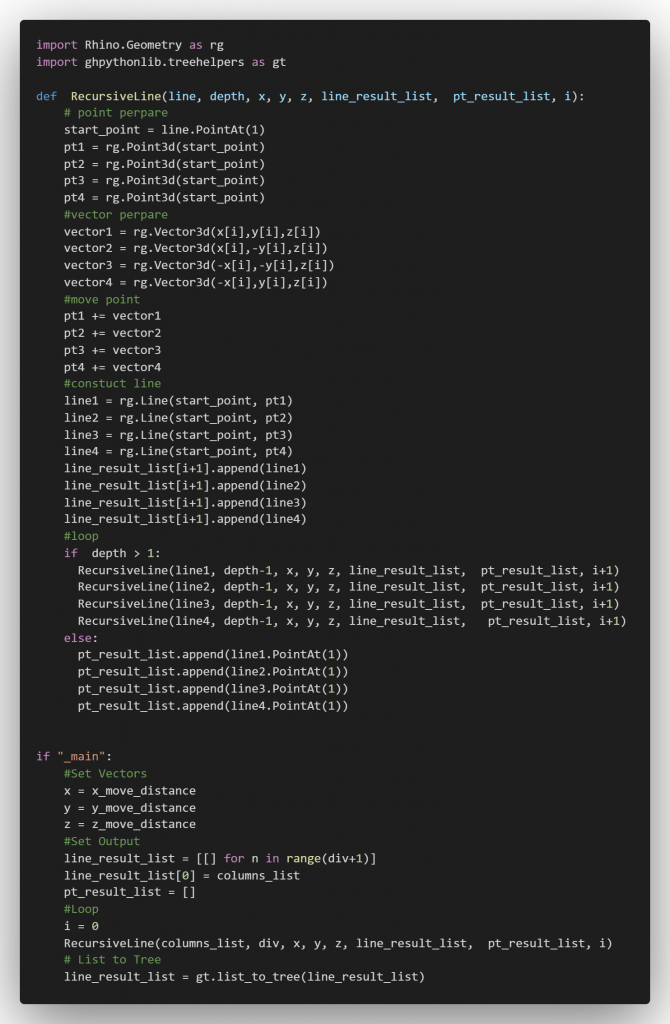Click 'pt_result_list.append(line3.PointAt(1))' line
This screenshot has width=670, height=1024.
click(x=212, y=689)
